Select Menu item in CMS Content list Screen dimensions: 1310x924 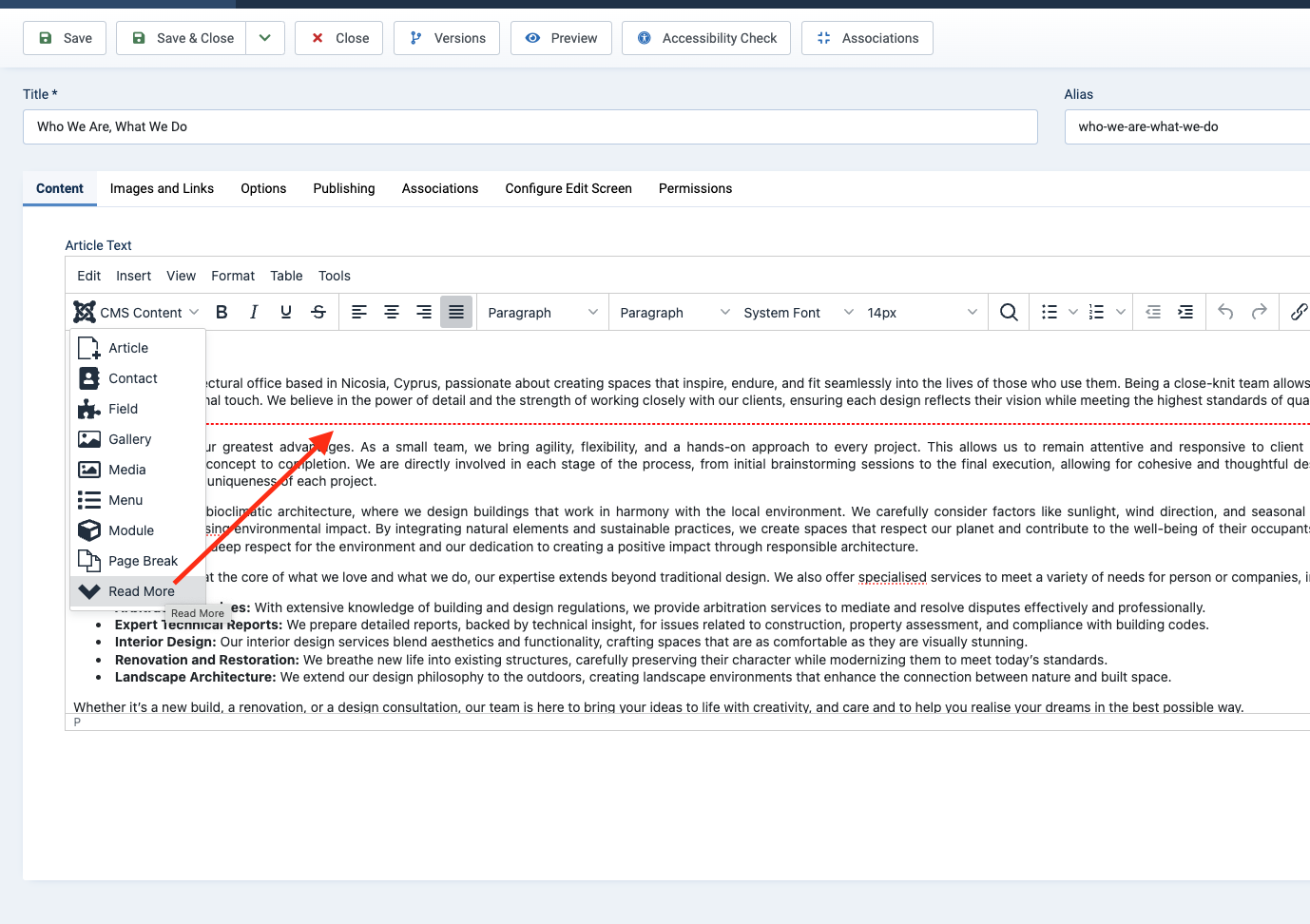coord(138,500)
